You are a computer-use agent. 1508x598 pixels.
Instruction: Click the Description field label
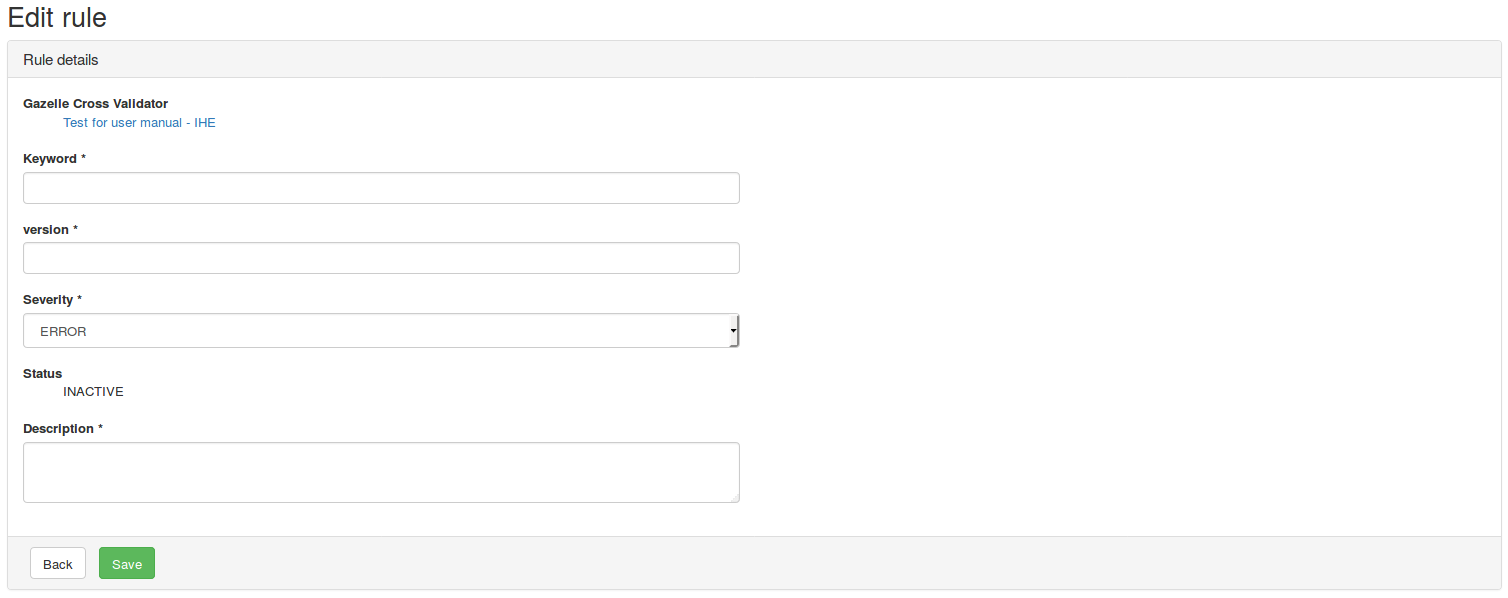tap(58, 429)
